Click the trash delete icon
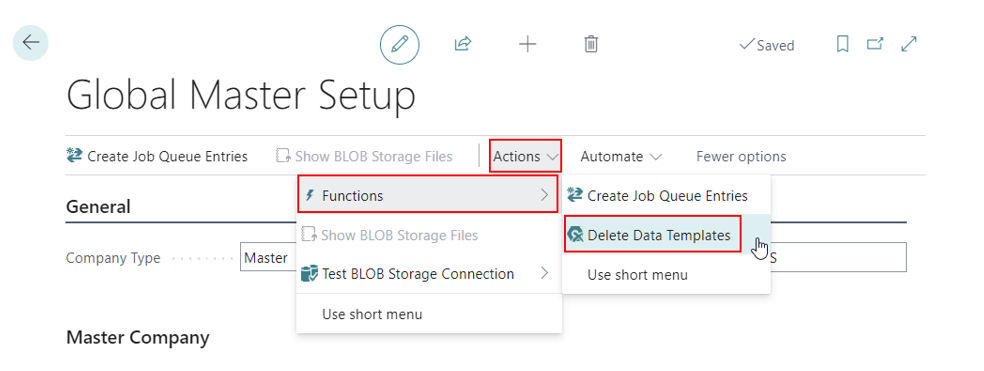The width and height of the screenshot is (984, 371). [591, 44]
